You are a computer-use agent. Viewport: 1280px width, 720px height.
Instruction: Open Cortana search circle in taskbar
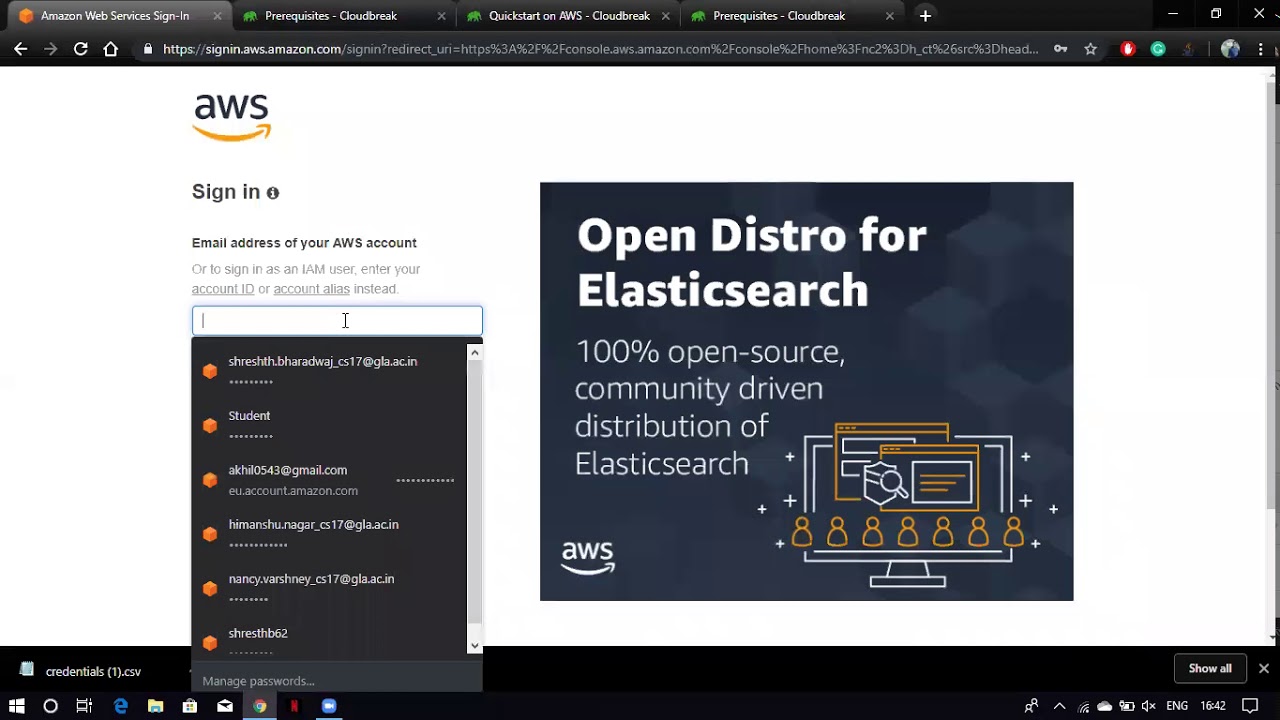pos(51,706)
